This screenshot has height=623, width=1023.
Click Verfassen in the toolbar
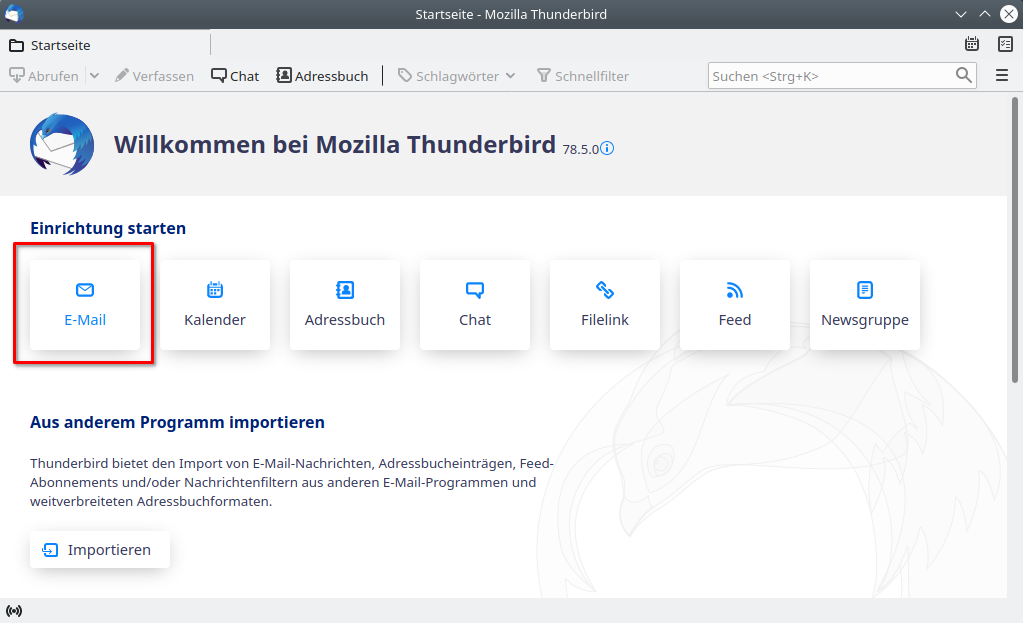(154, 76)
